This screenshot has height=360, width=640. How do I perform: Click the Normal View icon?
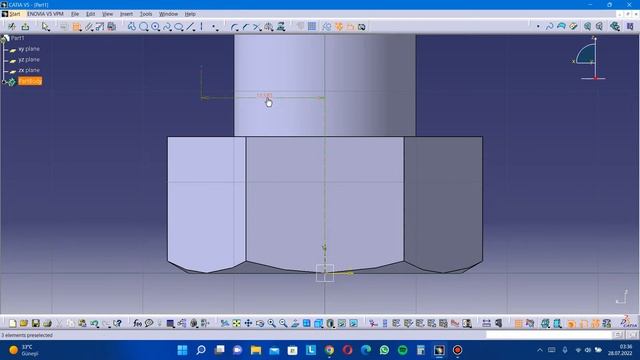295,323
